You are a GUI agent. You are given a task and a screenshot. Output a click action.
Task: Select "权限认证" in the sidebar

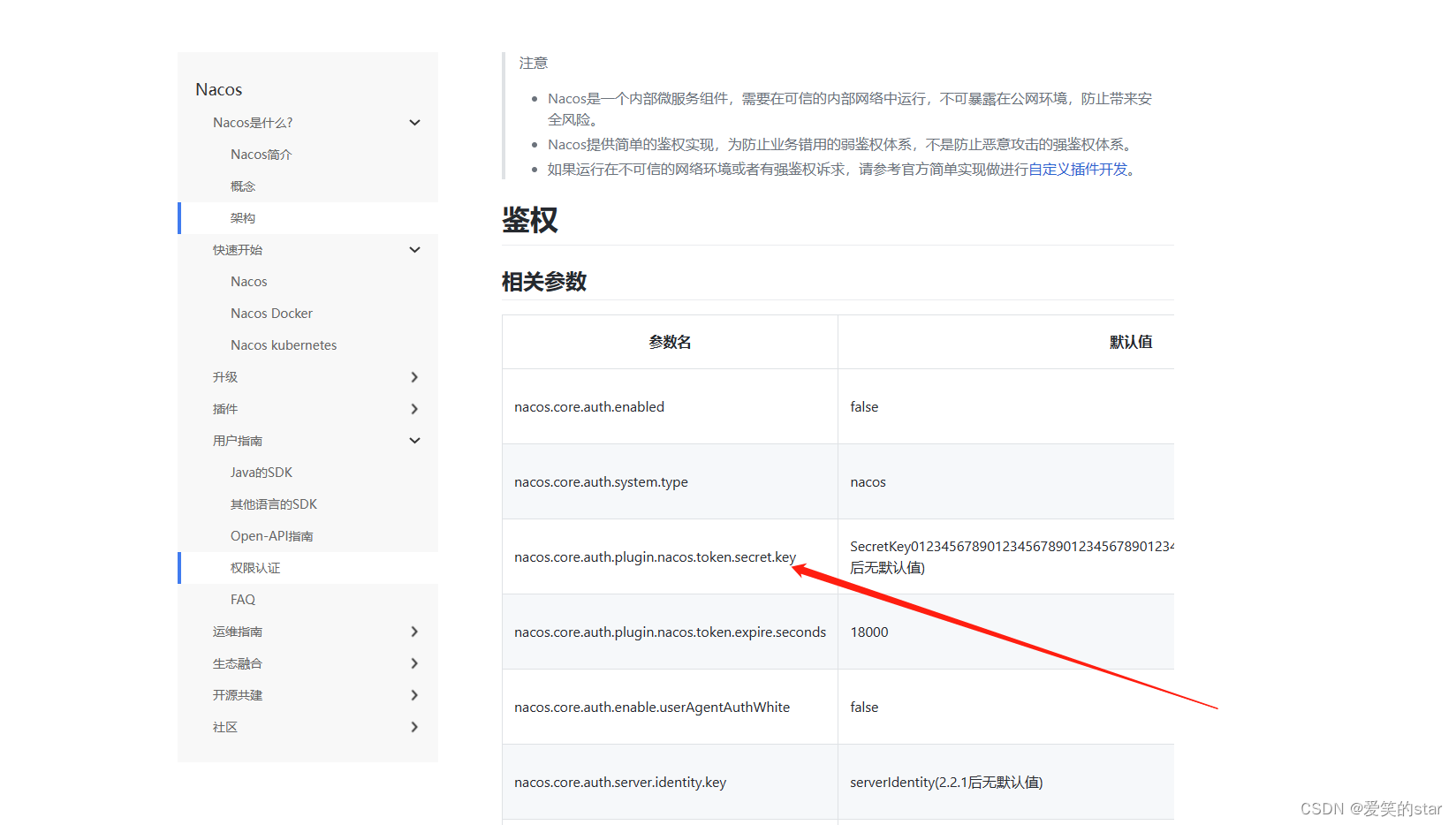click(255, 567)
